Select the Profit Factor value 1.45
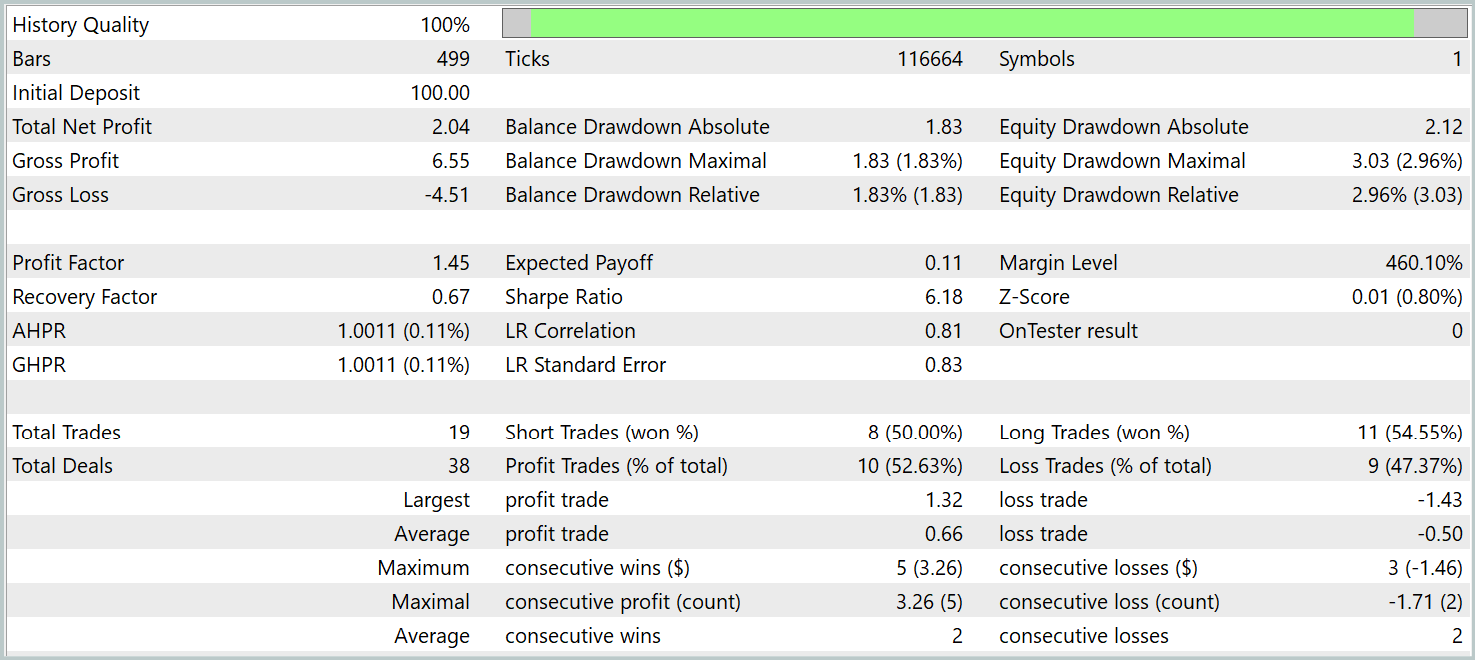 click(452, 263)
